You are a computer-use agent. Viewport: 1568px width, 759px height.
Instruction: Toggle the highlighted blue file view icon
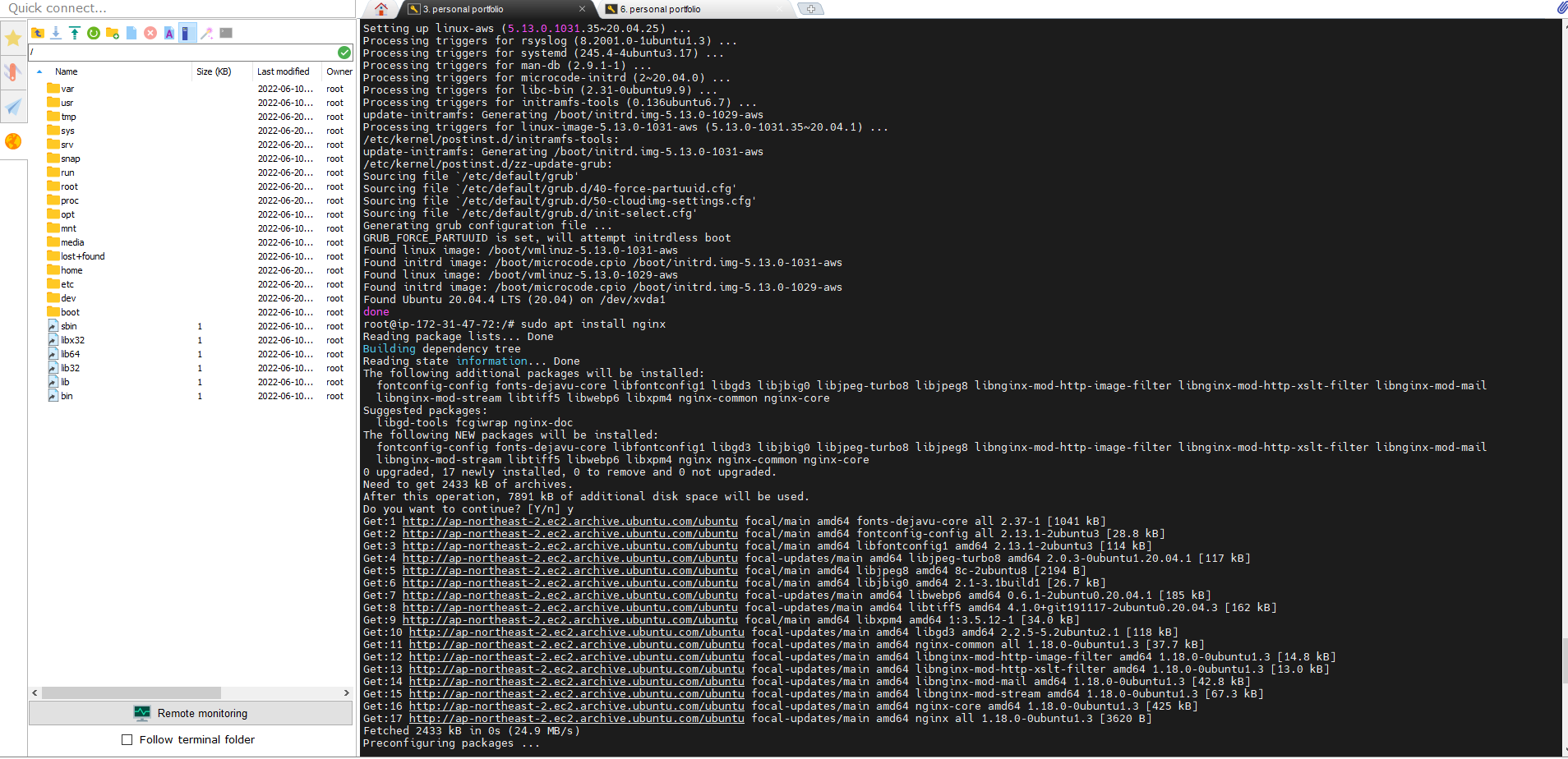(x=187, y=33)
